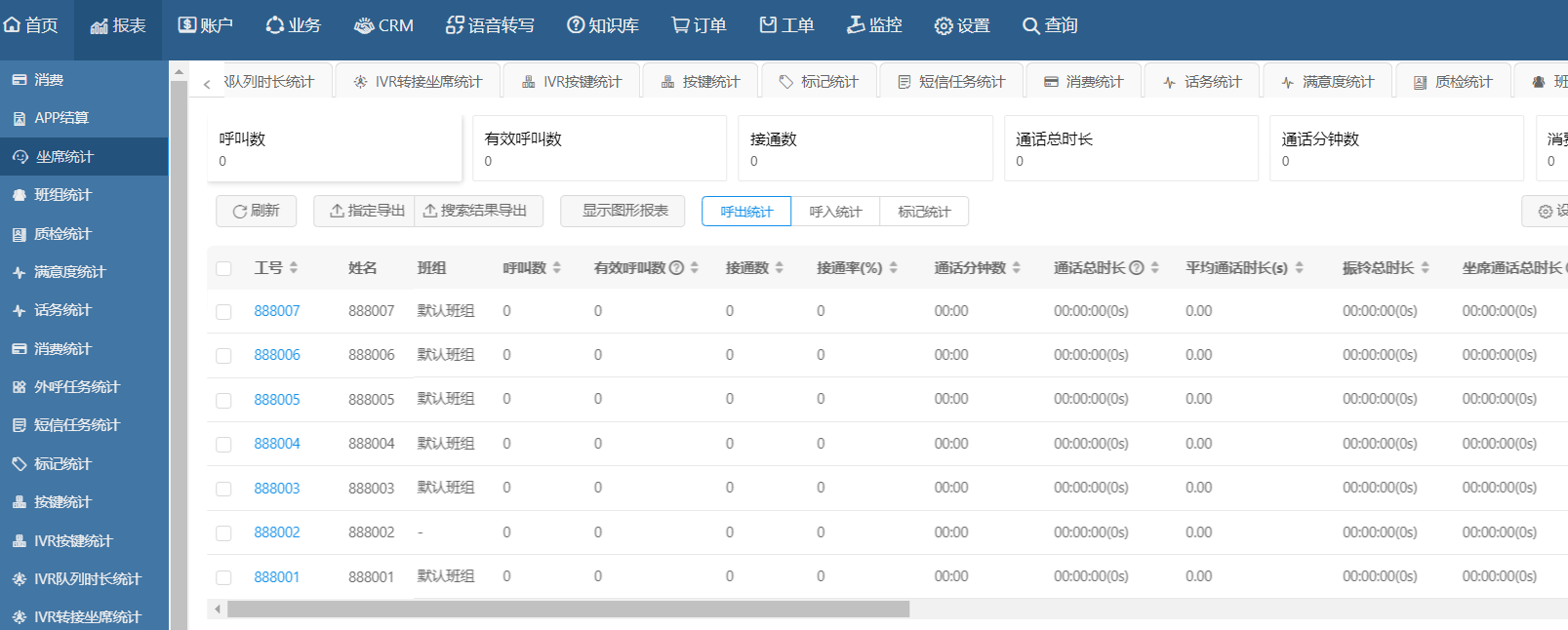The image size is (1568, 630).
Task: Click the help icon beside 通话总时长 column
Action: pos(1137,268)
